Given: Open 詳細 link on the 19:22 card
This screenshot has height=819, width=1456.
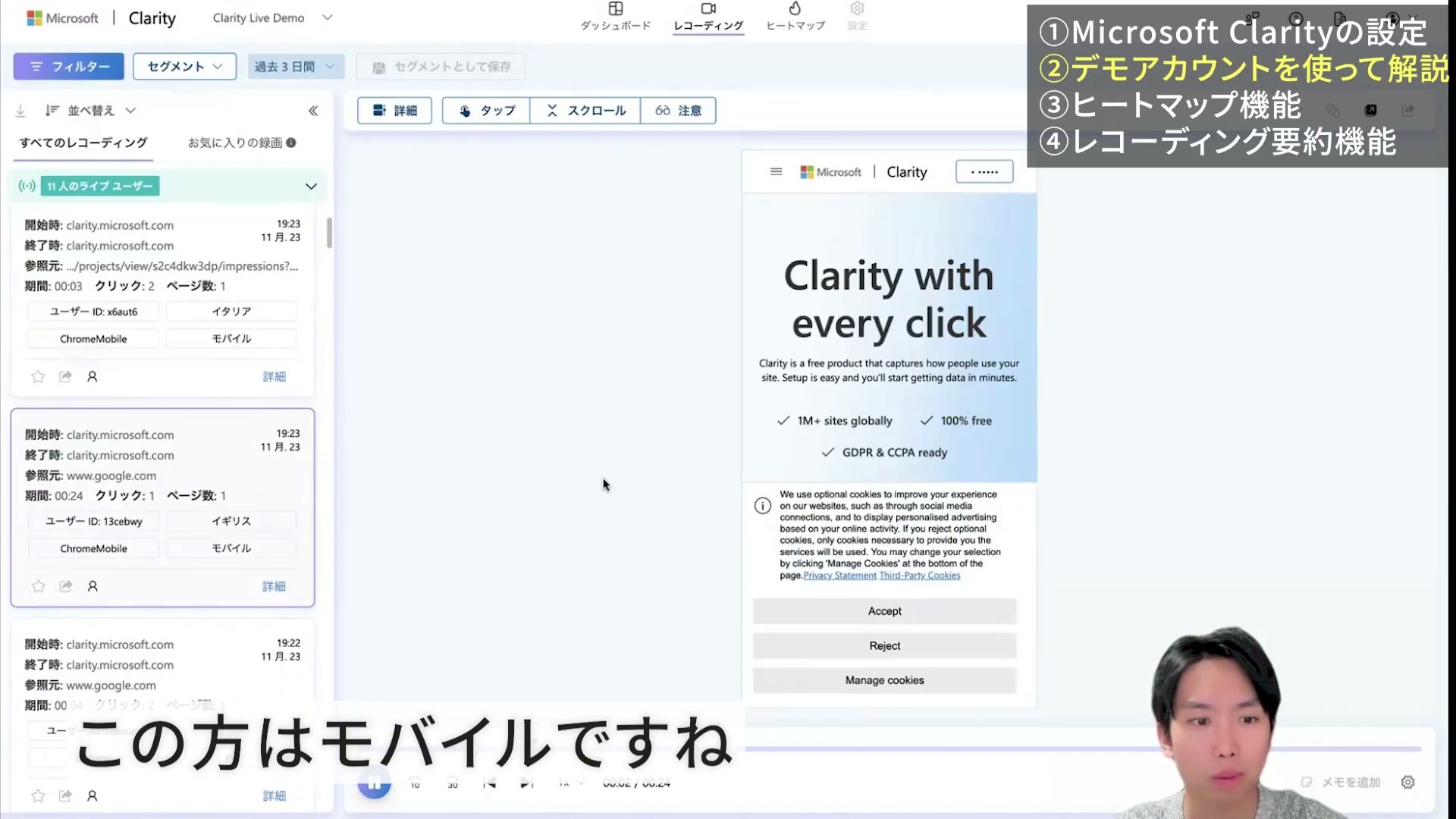Looking at the screenshot, I should pos(275,796).
